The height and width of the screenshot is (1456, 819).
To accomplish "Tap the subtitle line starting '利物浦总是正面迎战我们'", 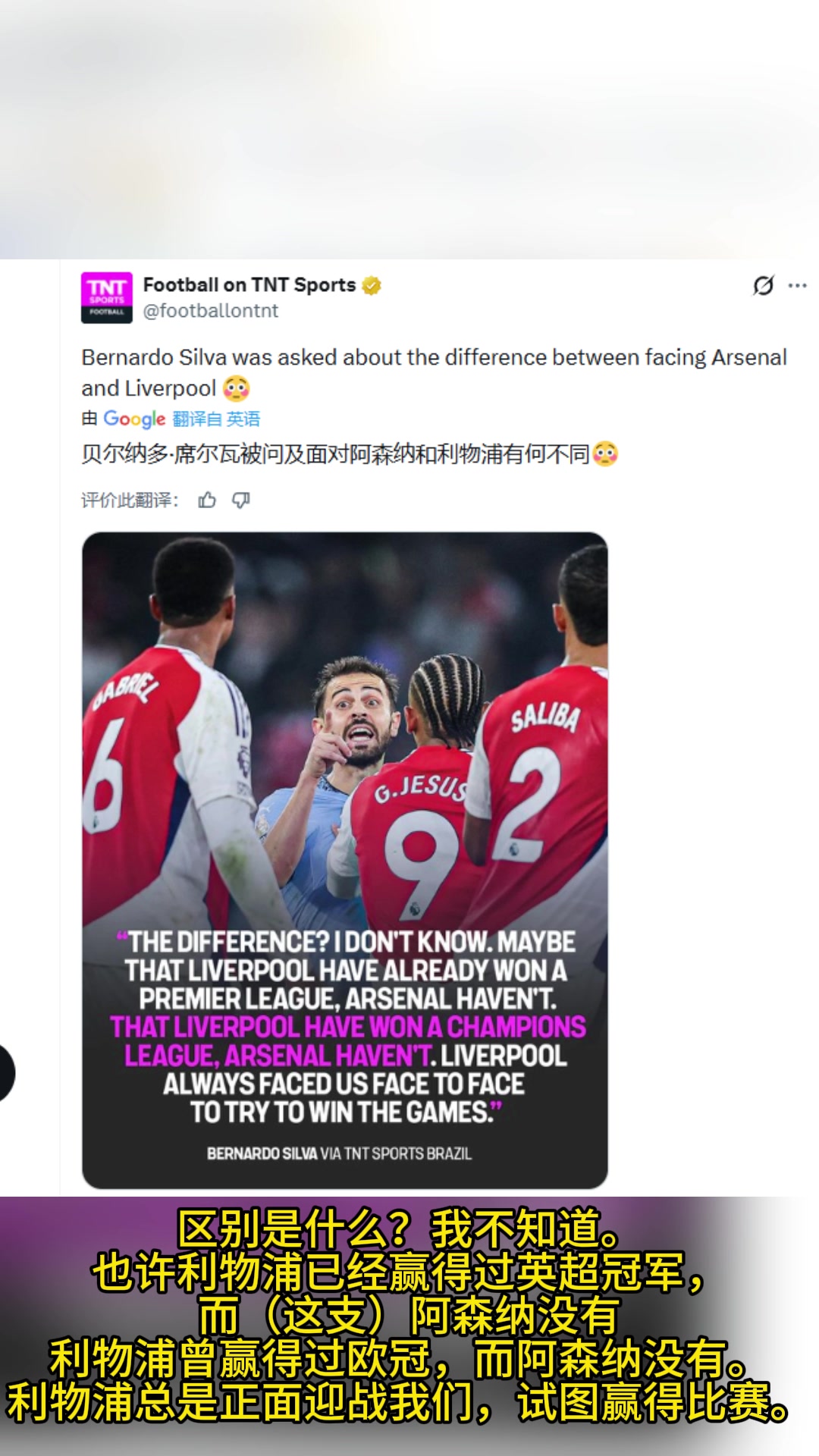I will (x=398, y=1403).
